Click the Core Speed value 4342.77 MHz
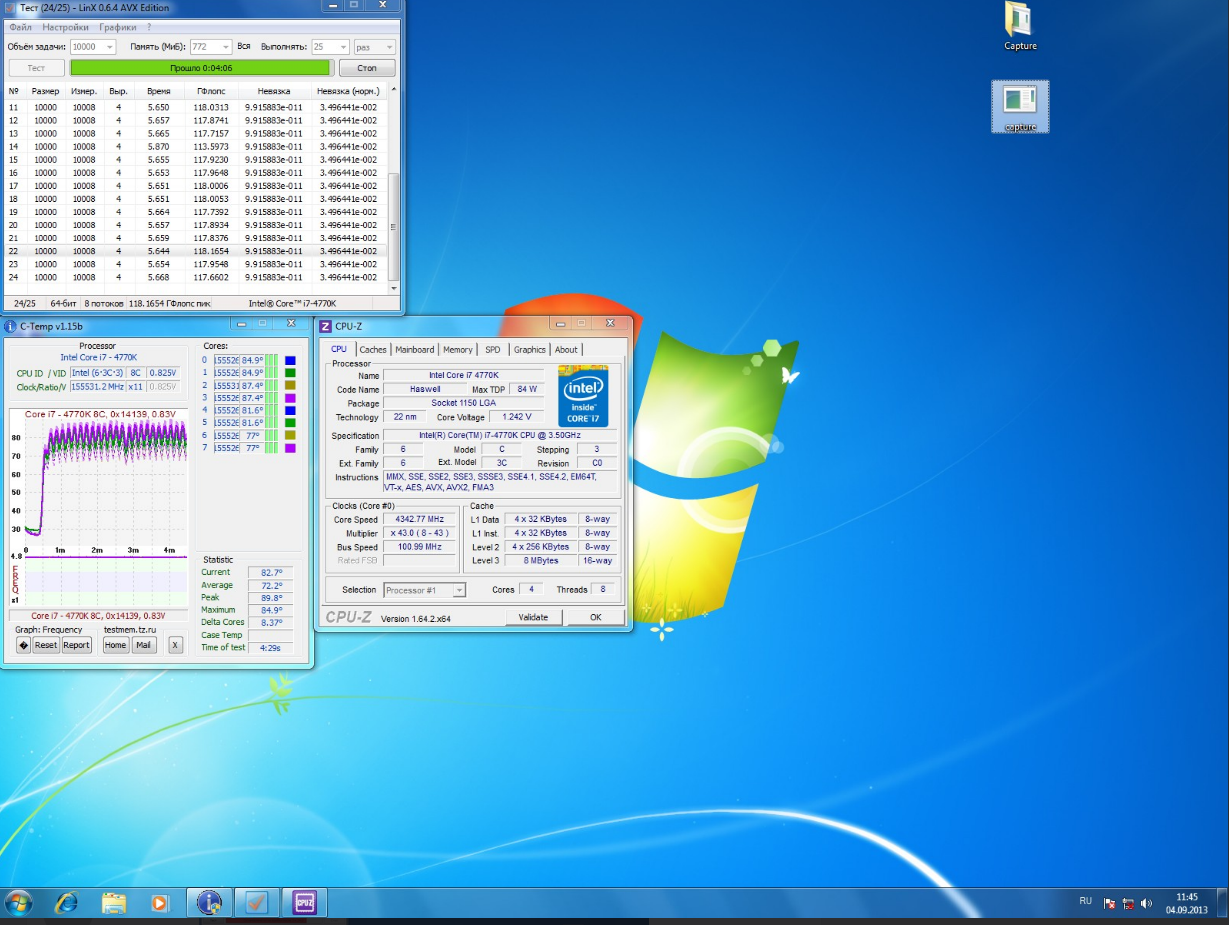The height and width of the screenshot is (925, 1229). click(420, 519)
